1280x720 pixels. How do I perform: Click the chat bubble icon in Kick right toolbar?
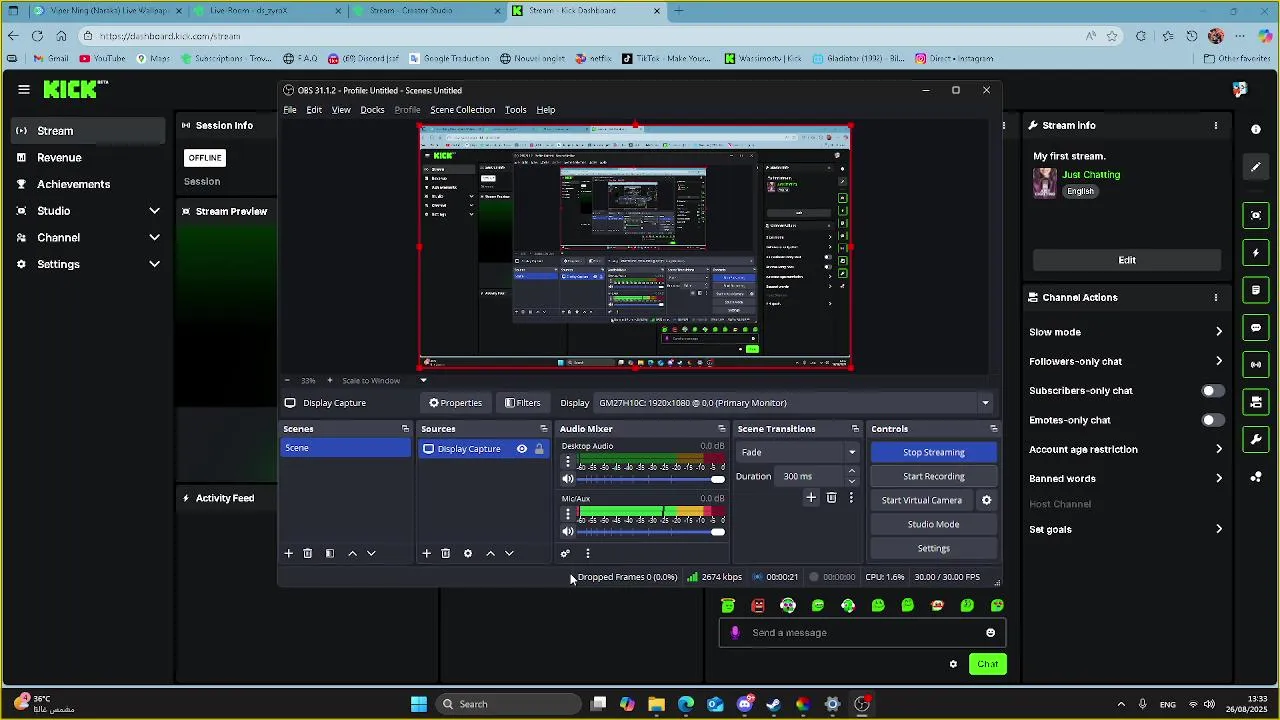point(1255,328)
